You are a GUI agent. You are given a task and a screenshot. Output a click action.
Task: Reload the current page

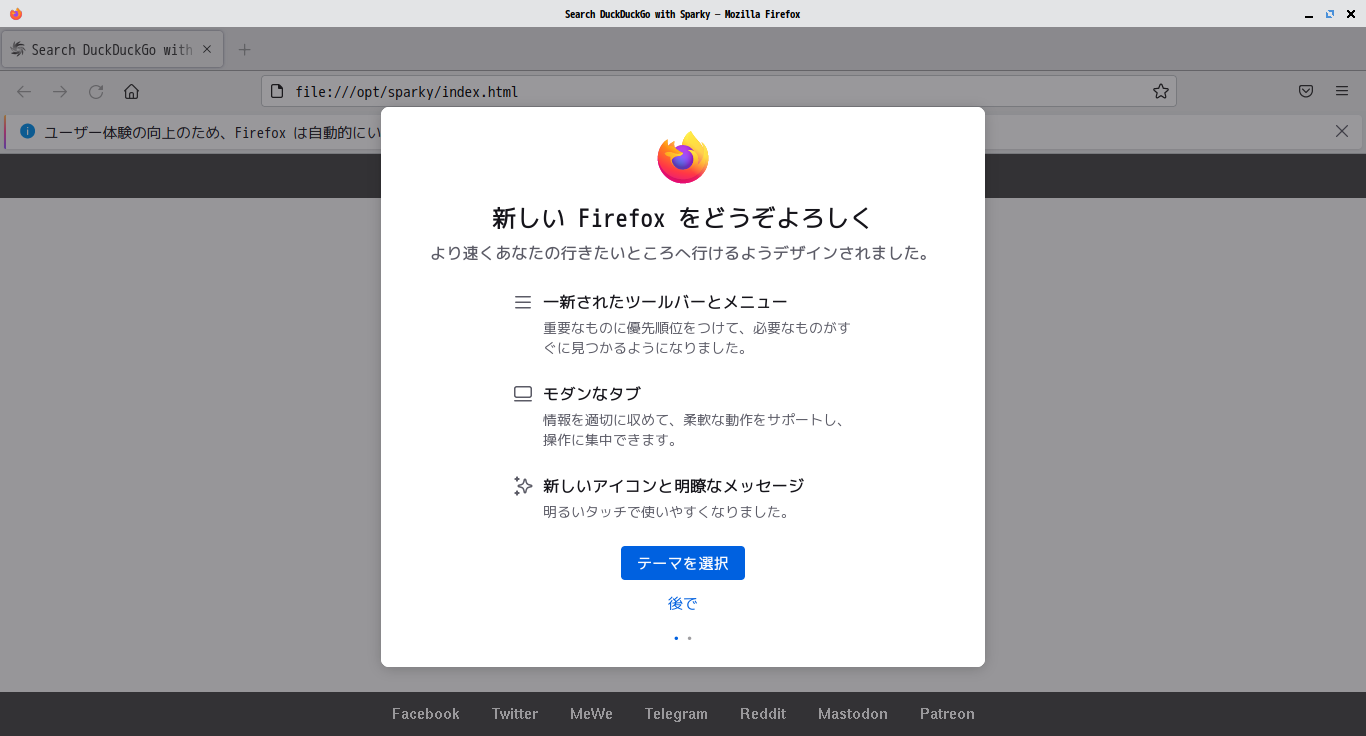(96, 92)
